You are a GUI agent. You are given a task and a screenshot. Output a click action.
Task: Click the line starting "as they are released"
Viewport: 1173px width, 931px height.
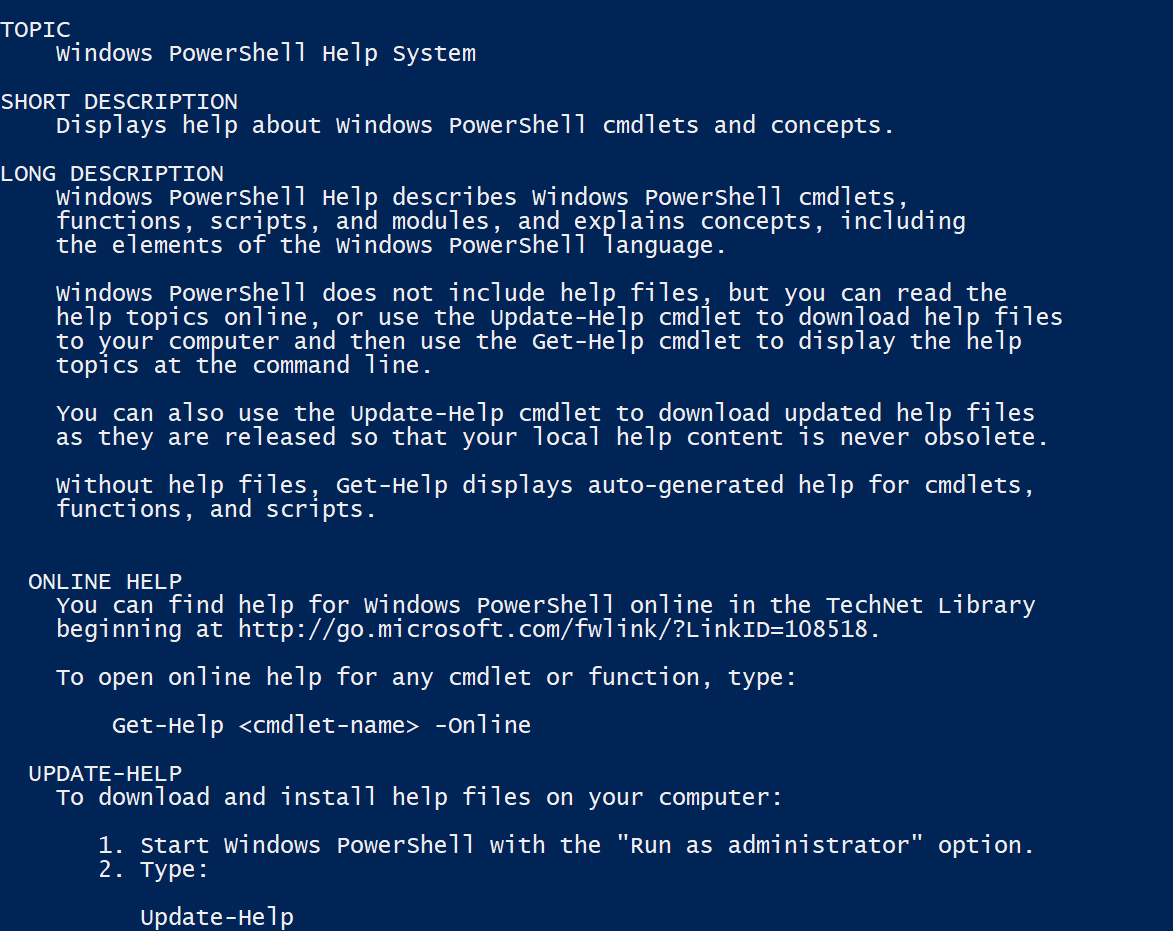[x=552, y=438]
